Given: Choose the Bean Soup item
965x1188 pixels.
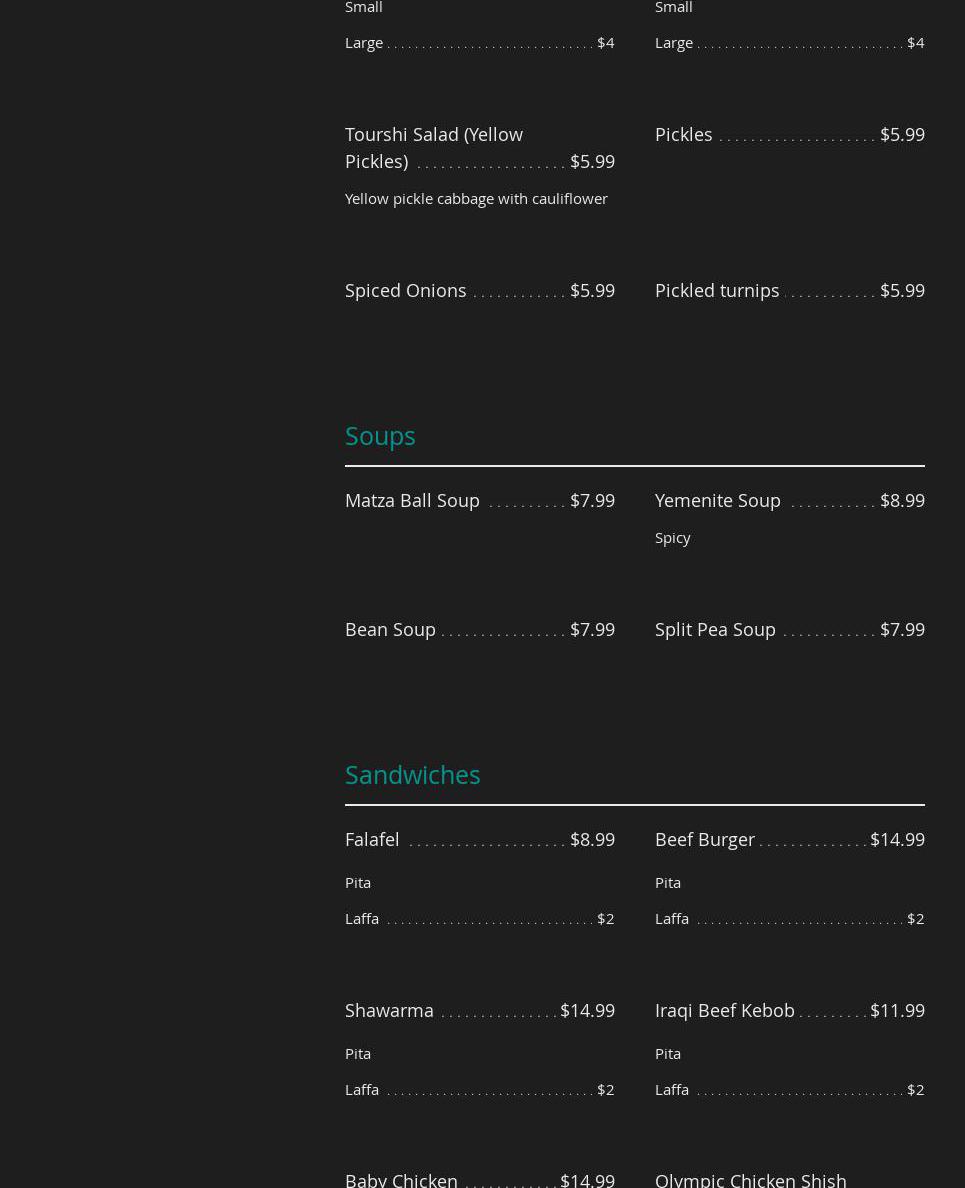Looking at the screenshot, I should point(390,629).
